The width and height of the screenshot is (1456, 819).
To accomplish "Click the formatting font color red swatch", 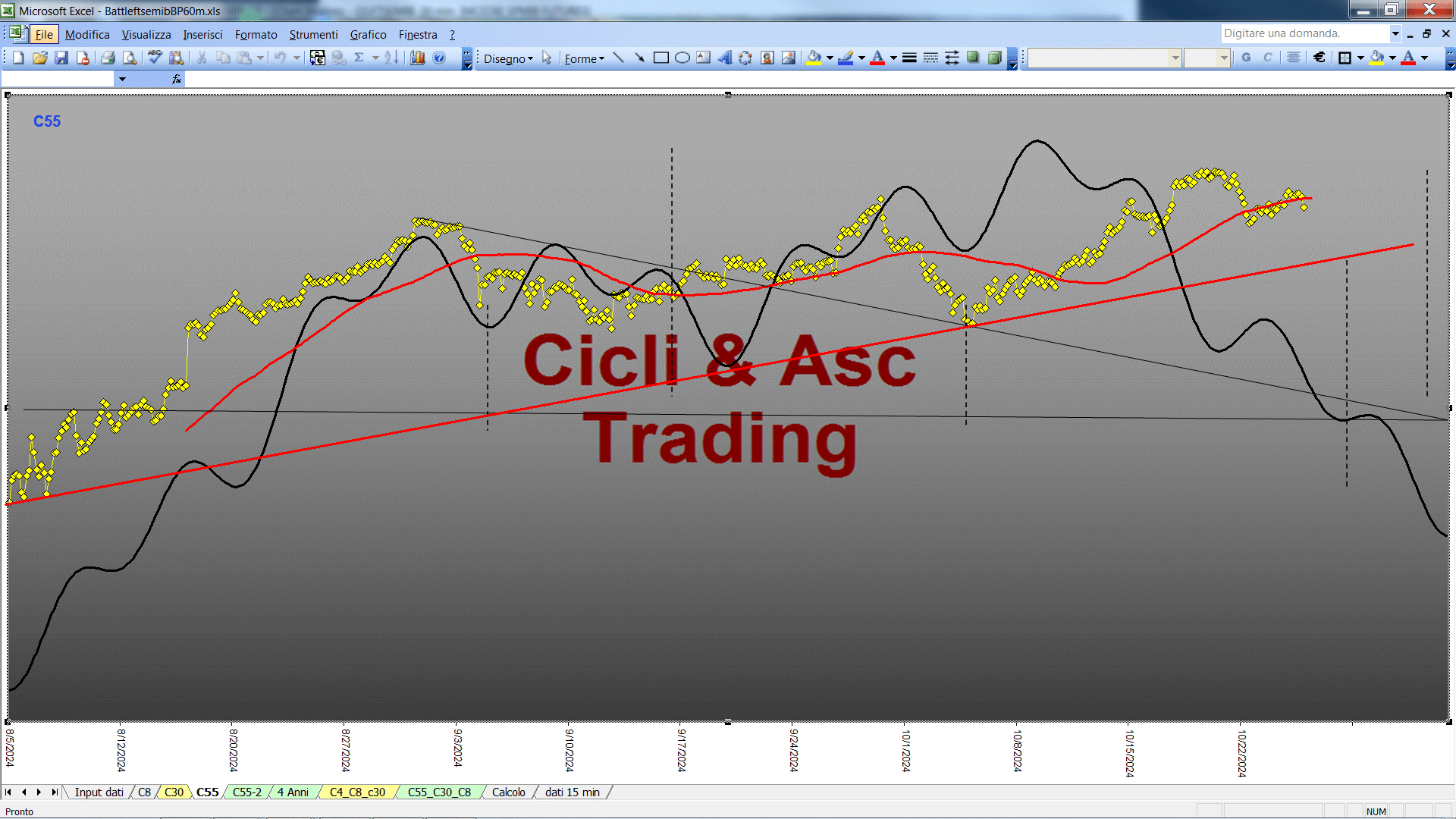I will tap(1408, 58).
